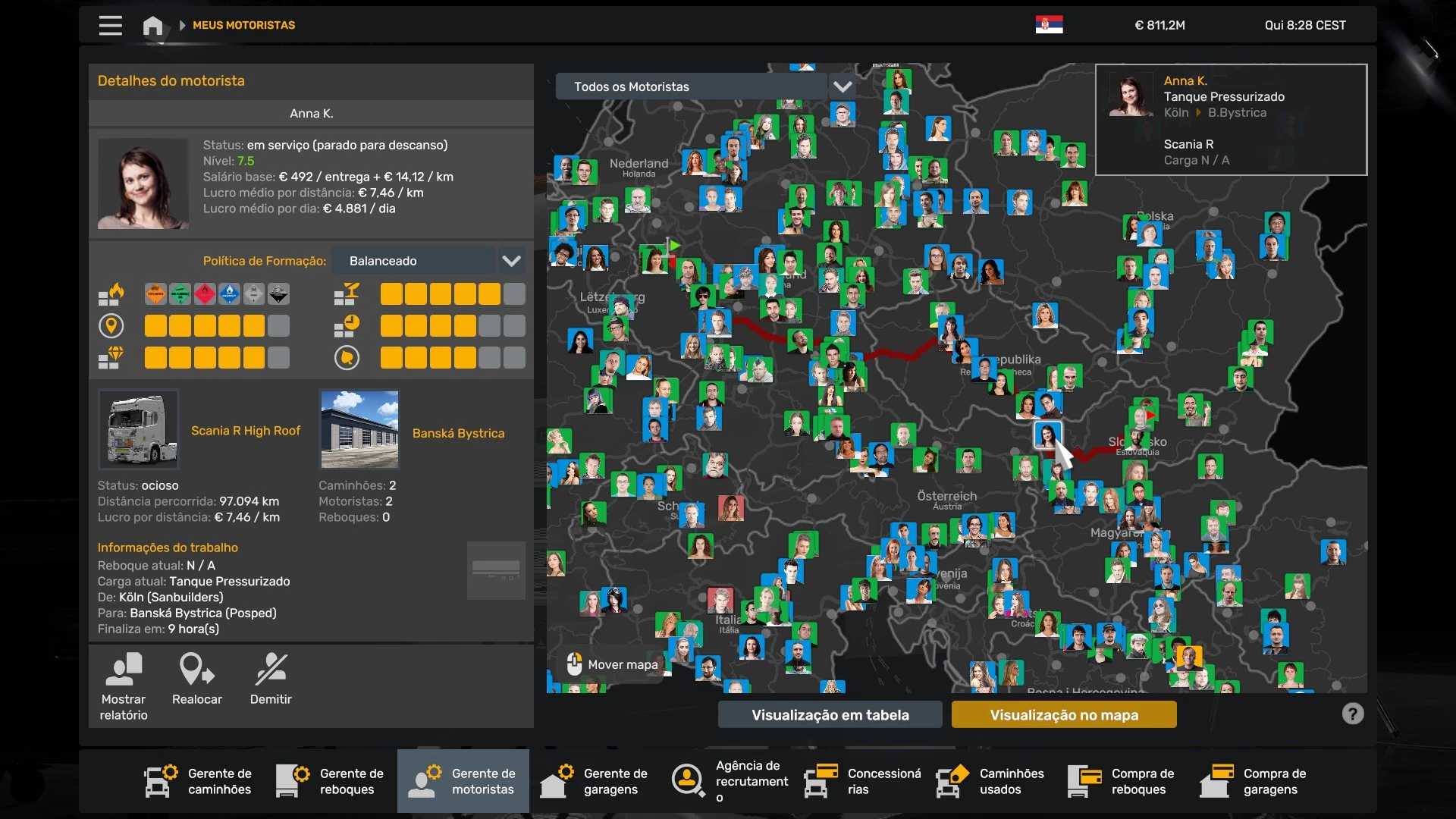The image size is (1456, 819).
Task: Expand the Todos os Motoristas arrow
Action: tap(842, 86)
